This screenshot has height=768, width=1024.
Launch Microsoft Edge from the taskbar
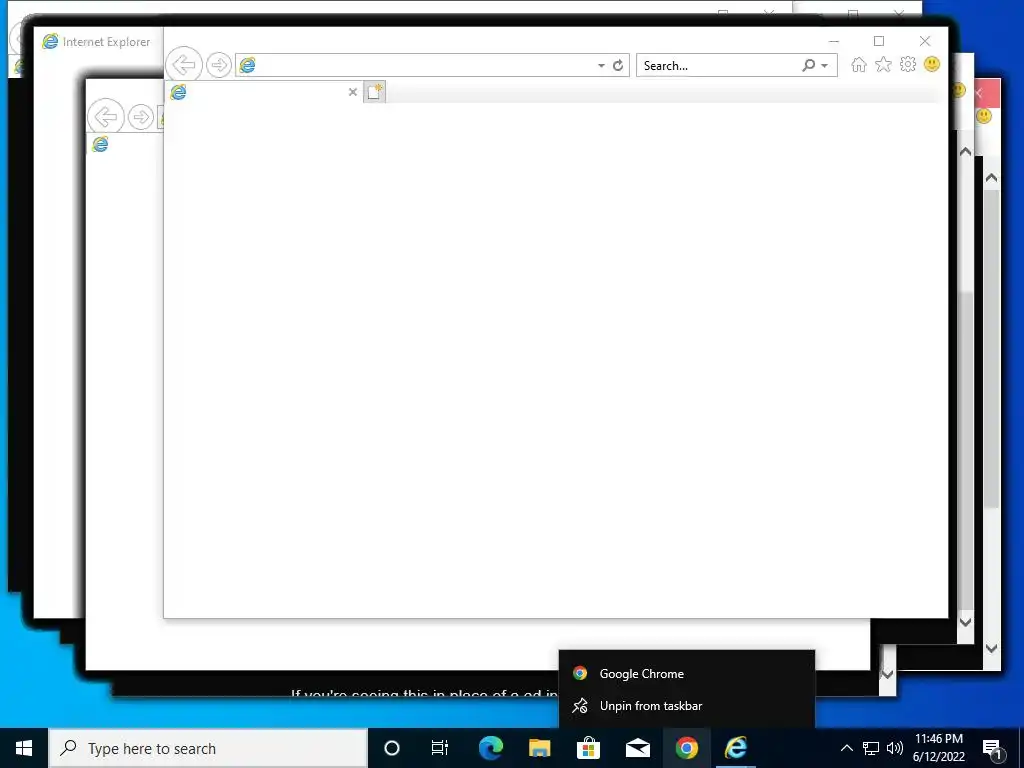[490, 748]
